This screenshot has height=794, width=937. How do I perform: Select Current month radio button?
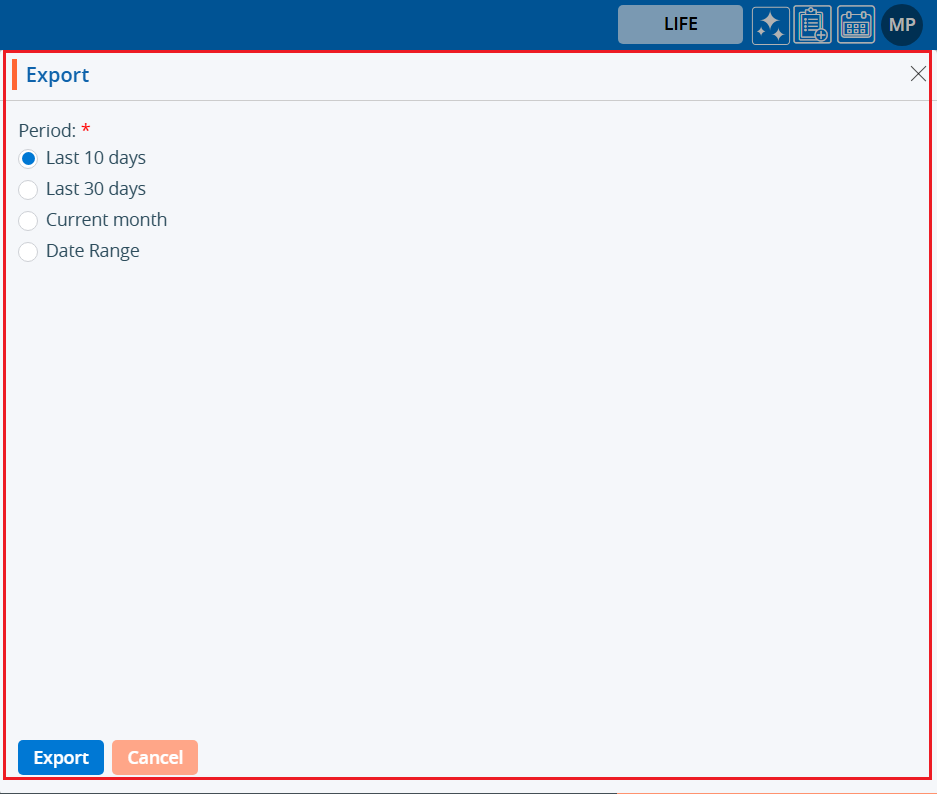(28, 220)
